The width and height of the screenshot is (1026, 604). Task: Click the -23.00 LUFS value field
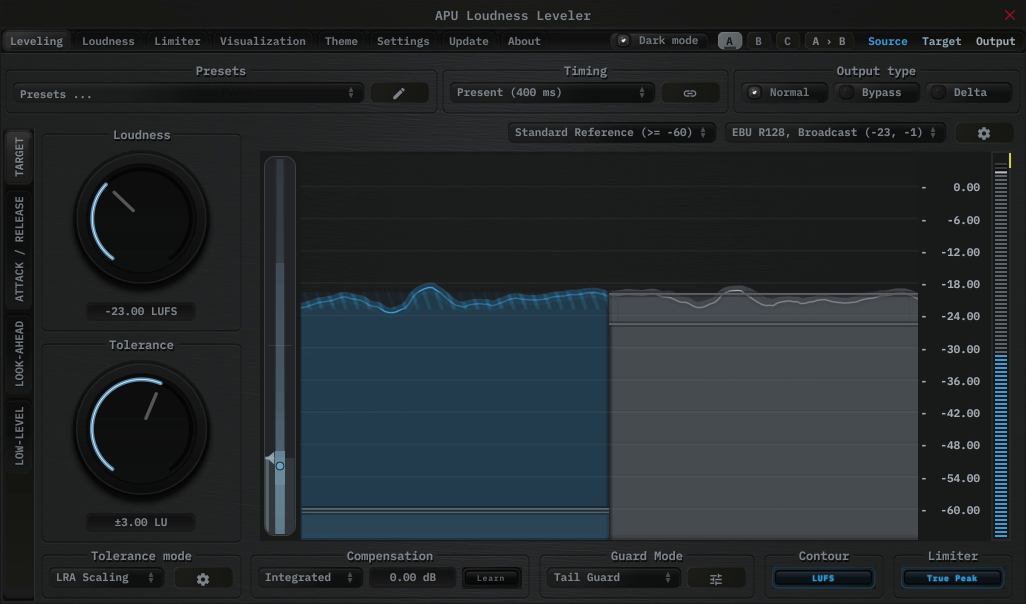[x=141, y=311]
